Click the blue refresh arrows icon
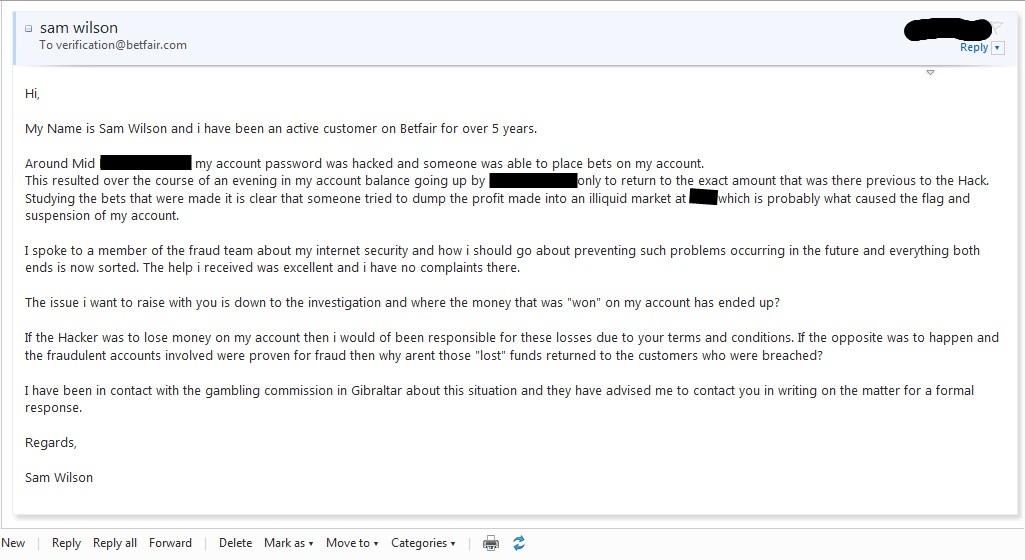 (x=519, y=543)
